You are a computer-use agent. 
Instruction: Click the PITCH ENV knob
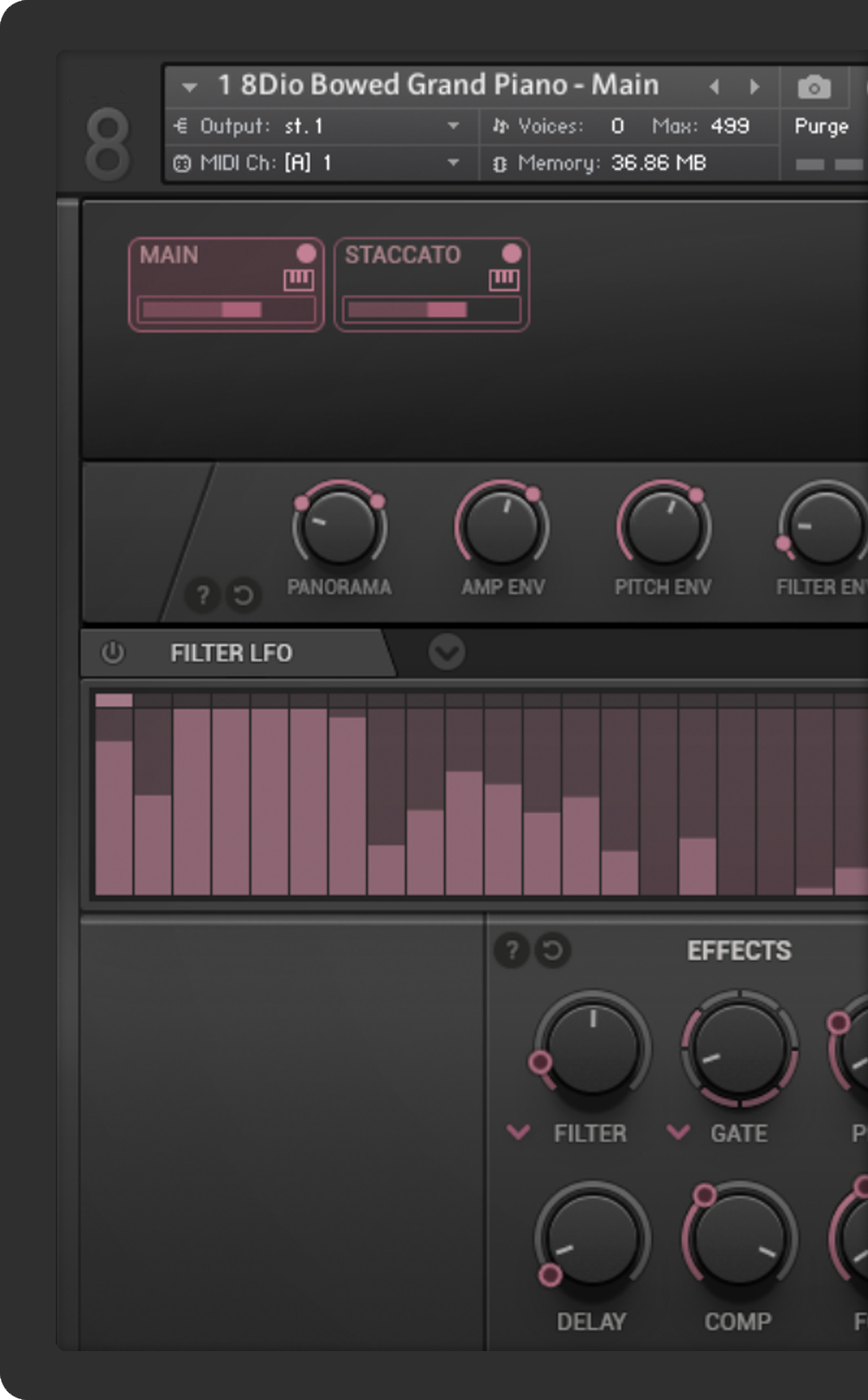click(x=663, y=528)
